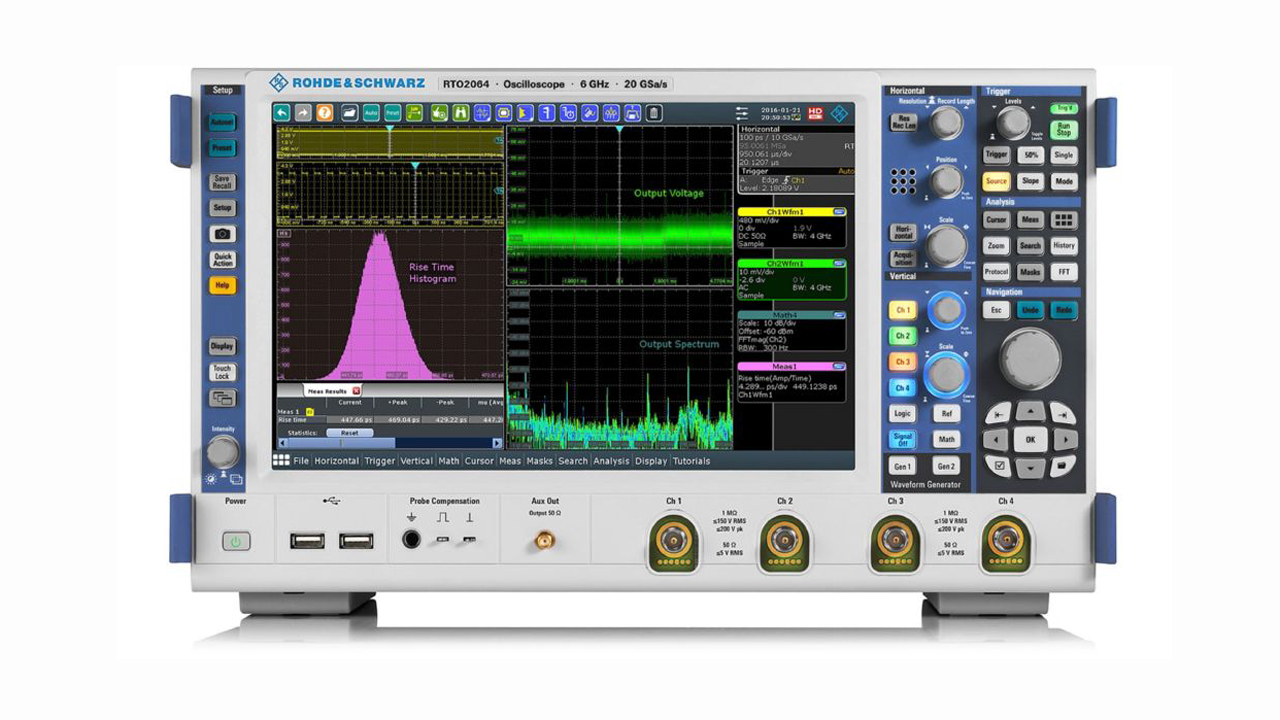Open help via the orange question-mark icon

coord(325,114)
